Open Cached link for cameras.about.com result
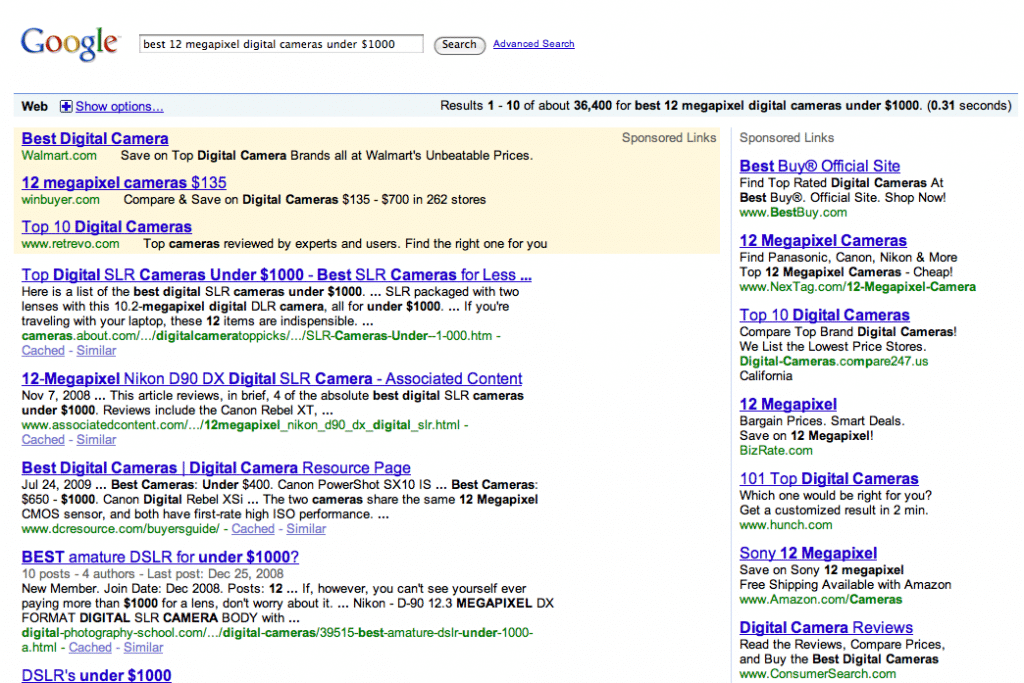Image resolution: width=1024 pixels, height=683 pixels. point(43,351)
